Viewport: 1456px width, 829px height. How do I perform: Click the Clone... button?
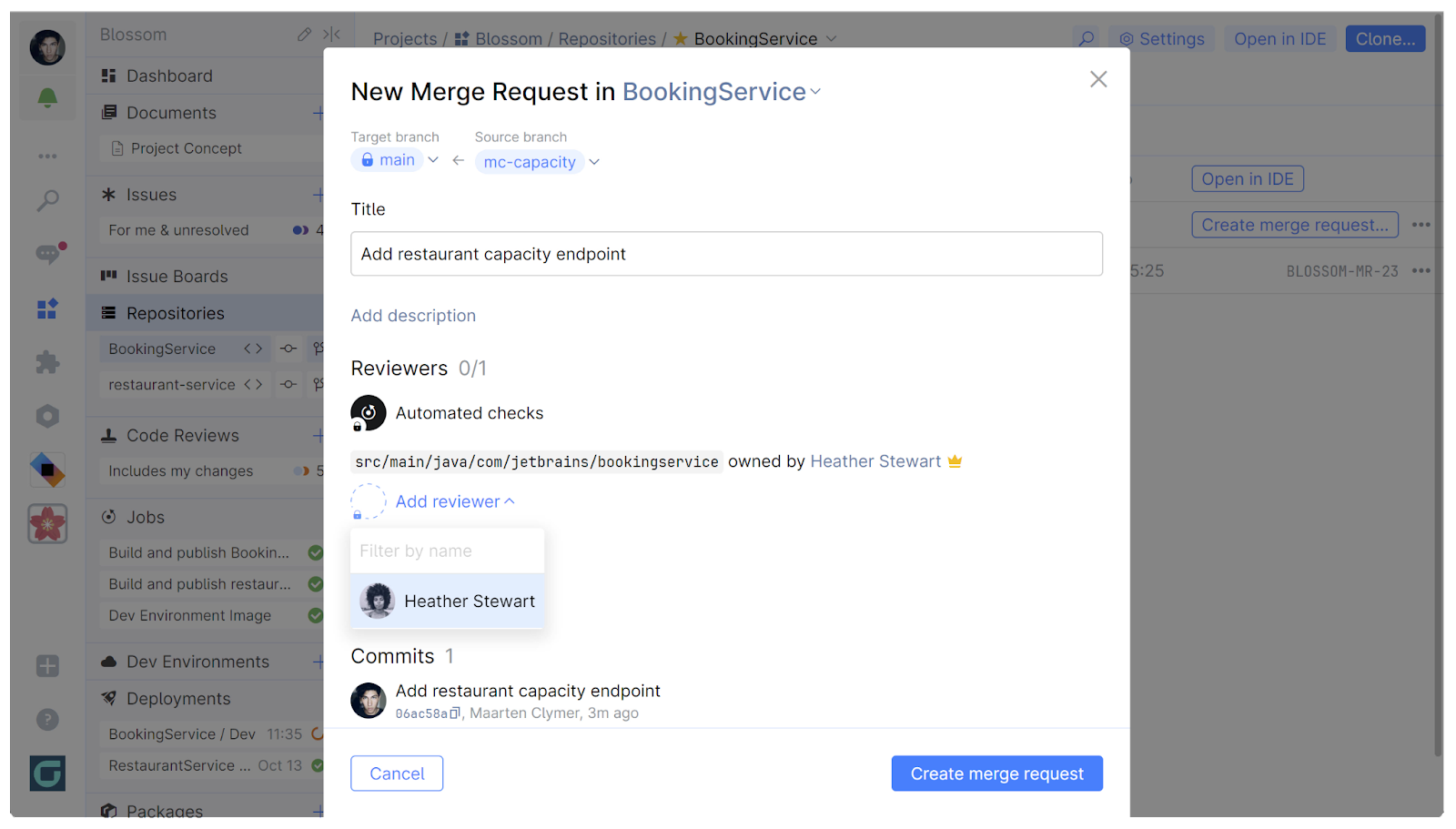tap(1385, 39)
